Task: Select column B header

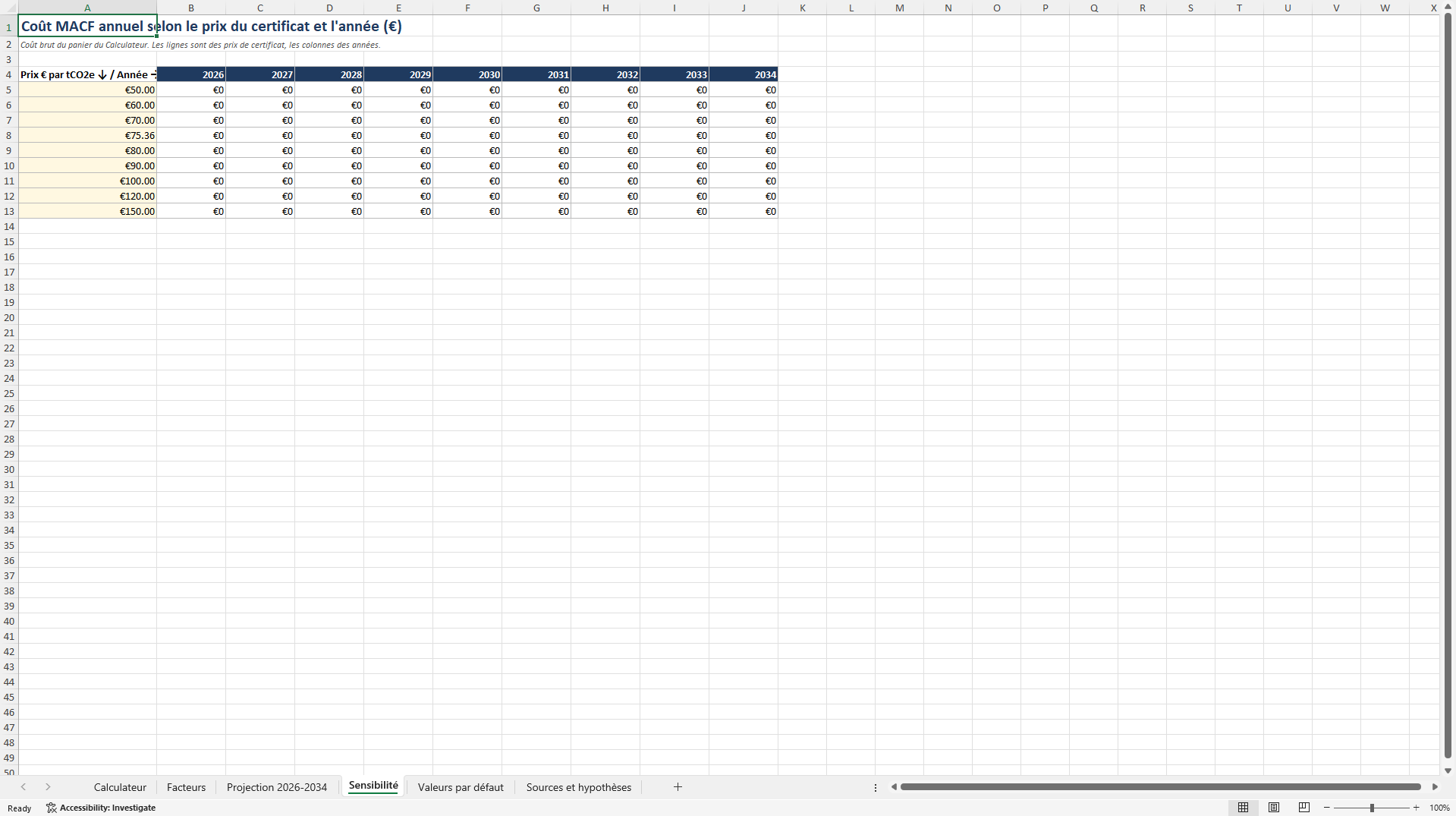Action: pos(191,8)
